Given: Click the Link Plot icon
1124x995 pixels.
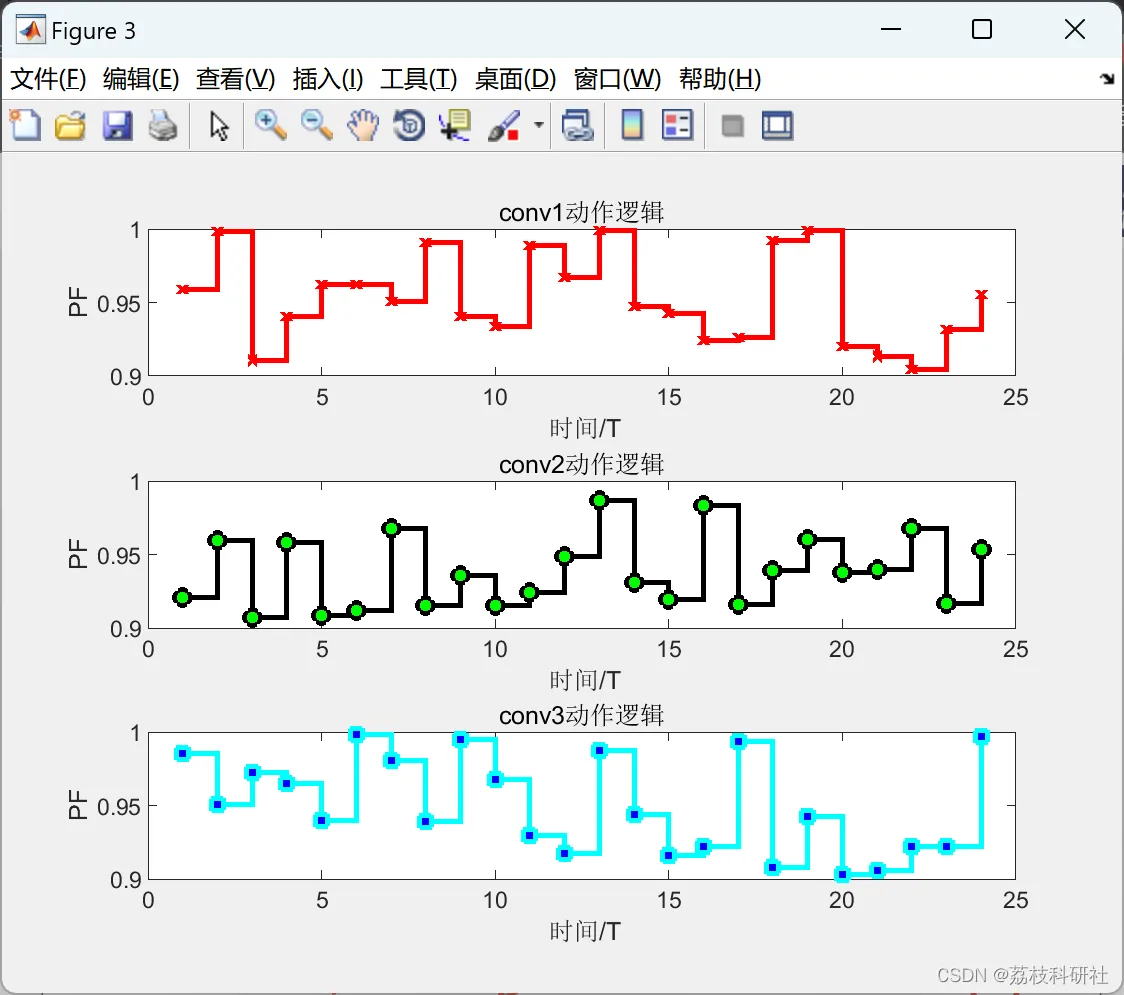Looking at the screenshot, I should tap(577, 125).
